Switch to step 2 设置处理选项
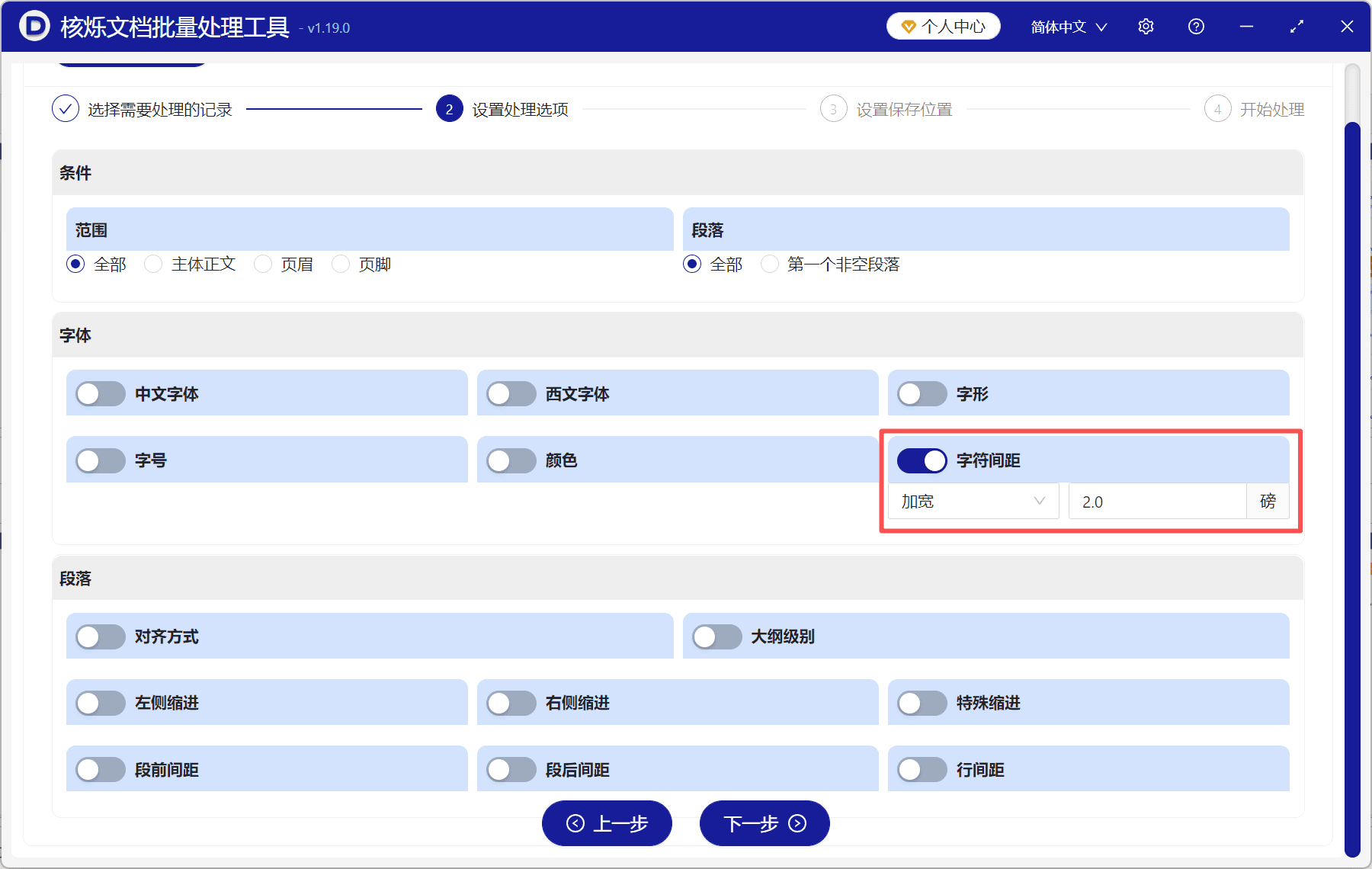The width and height of the screenshot is (1372, 869). (x=449, y=108)
